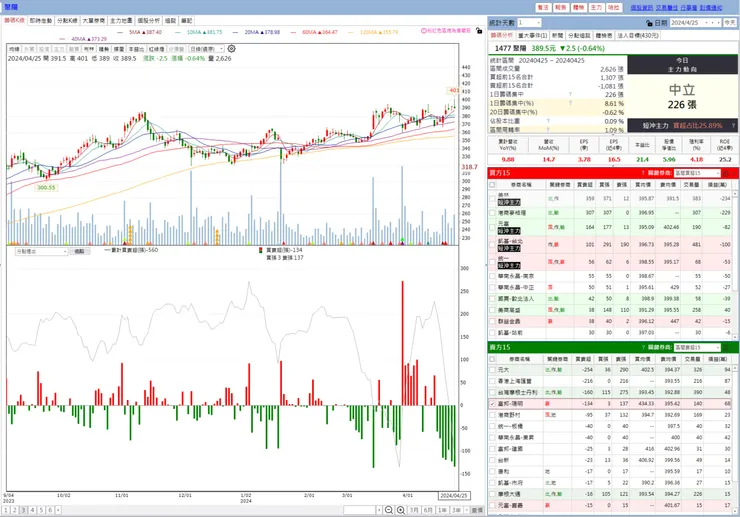Click 今天 button next to date
This screenshot has height=517, width=740.
[x=730, y=23]
